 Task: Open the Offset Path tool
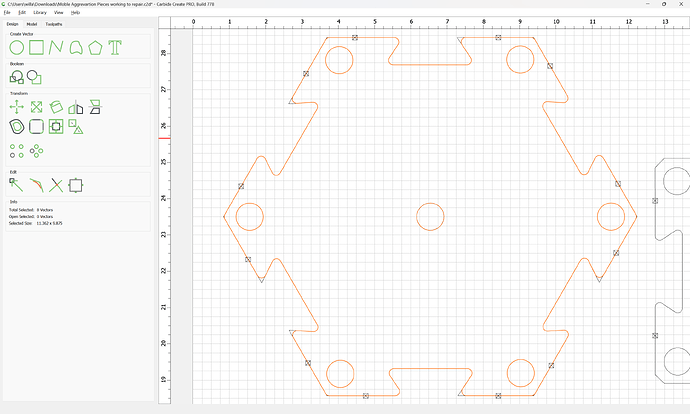17,127
